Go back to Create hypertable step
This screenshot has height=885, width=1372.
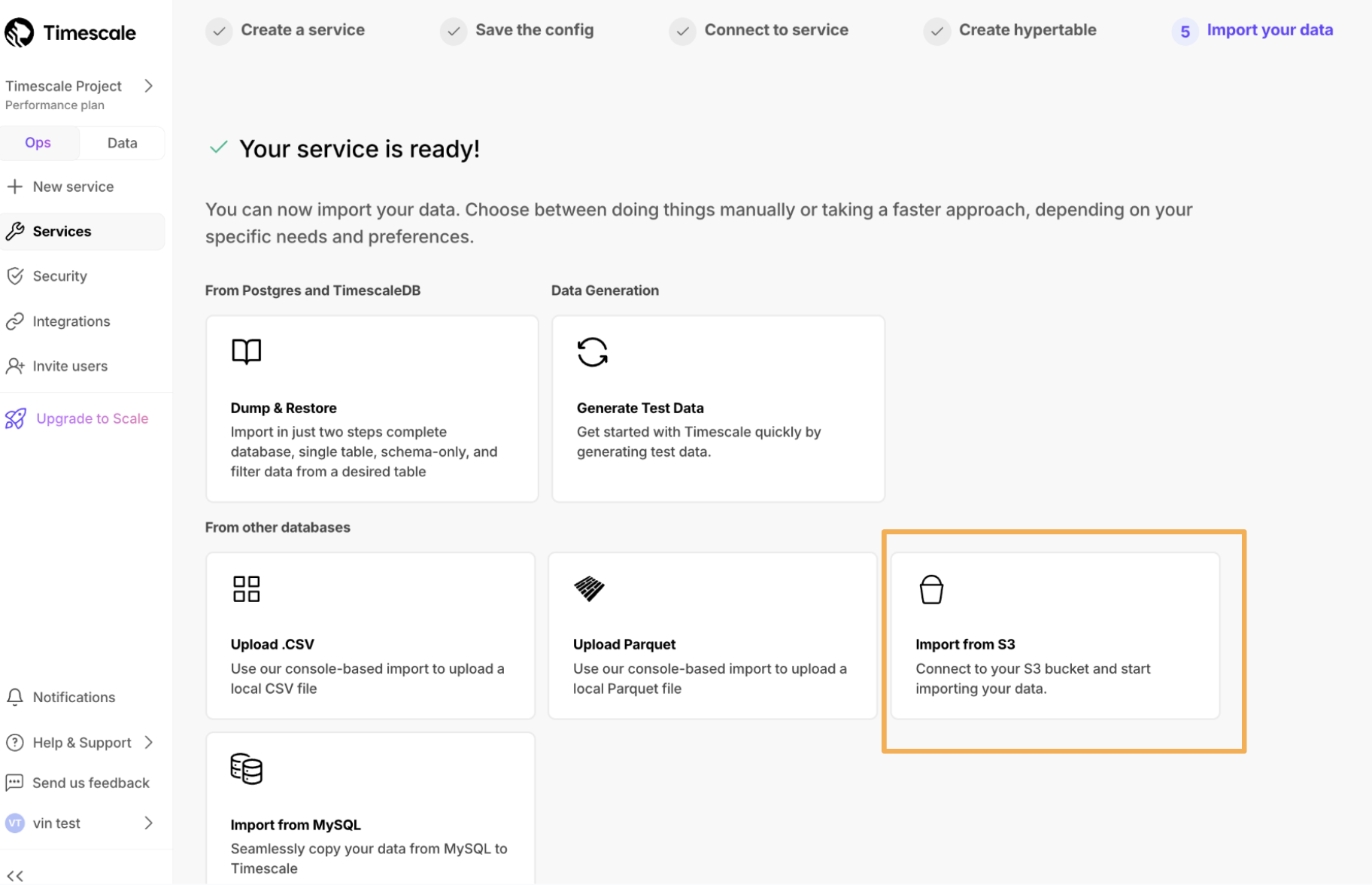(x=1027, y=30)
